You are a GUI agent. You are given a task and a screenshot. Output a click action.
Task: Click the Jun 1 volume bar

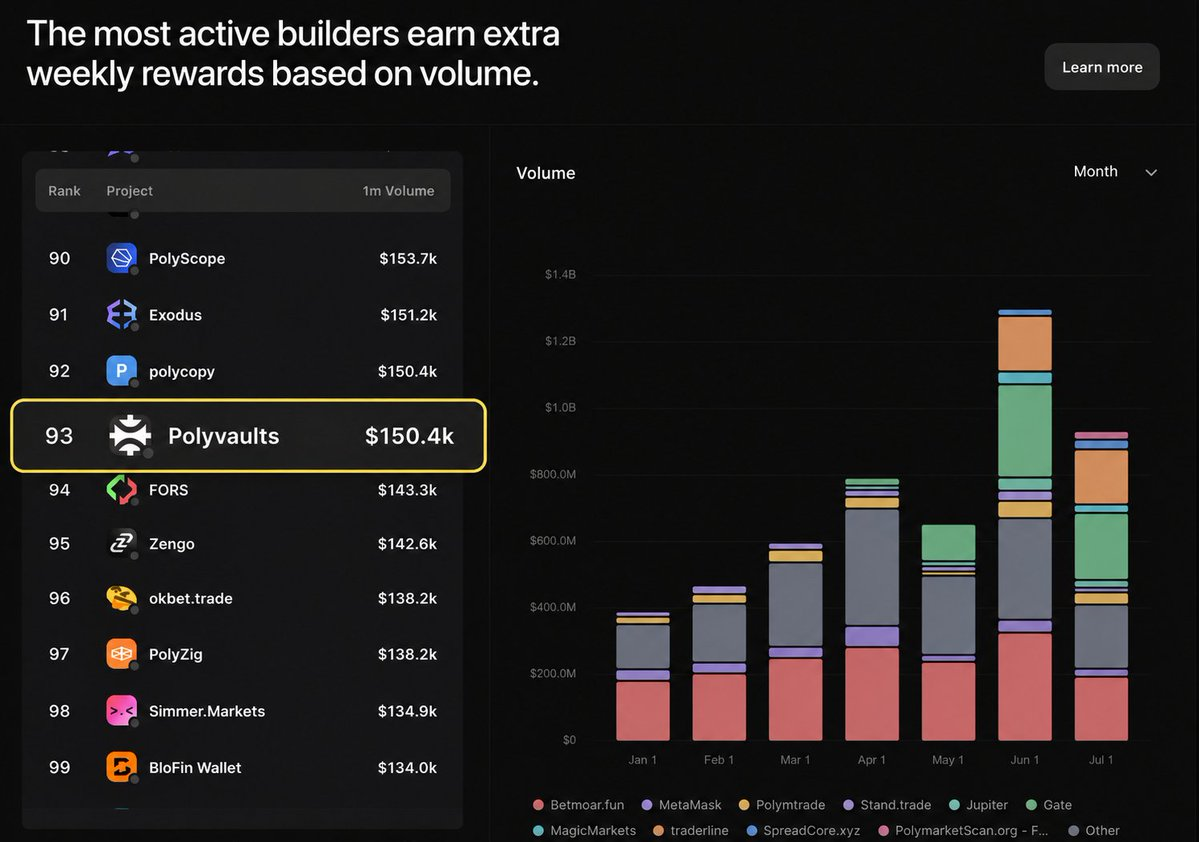[1025, 525]
